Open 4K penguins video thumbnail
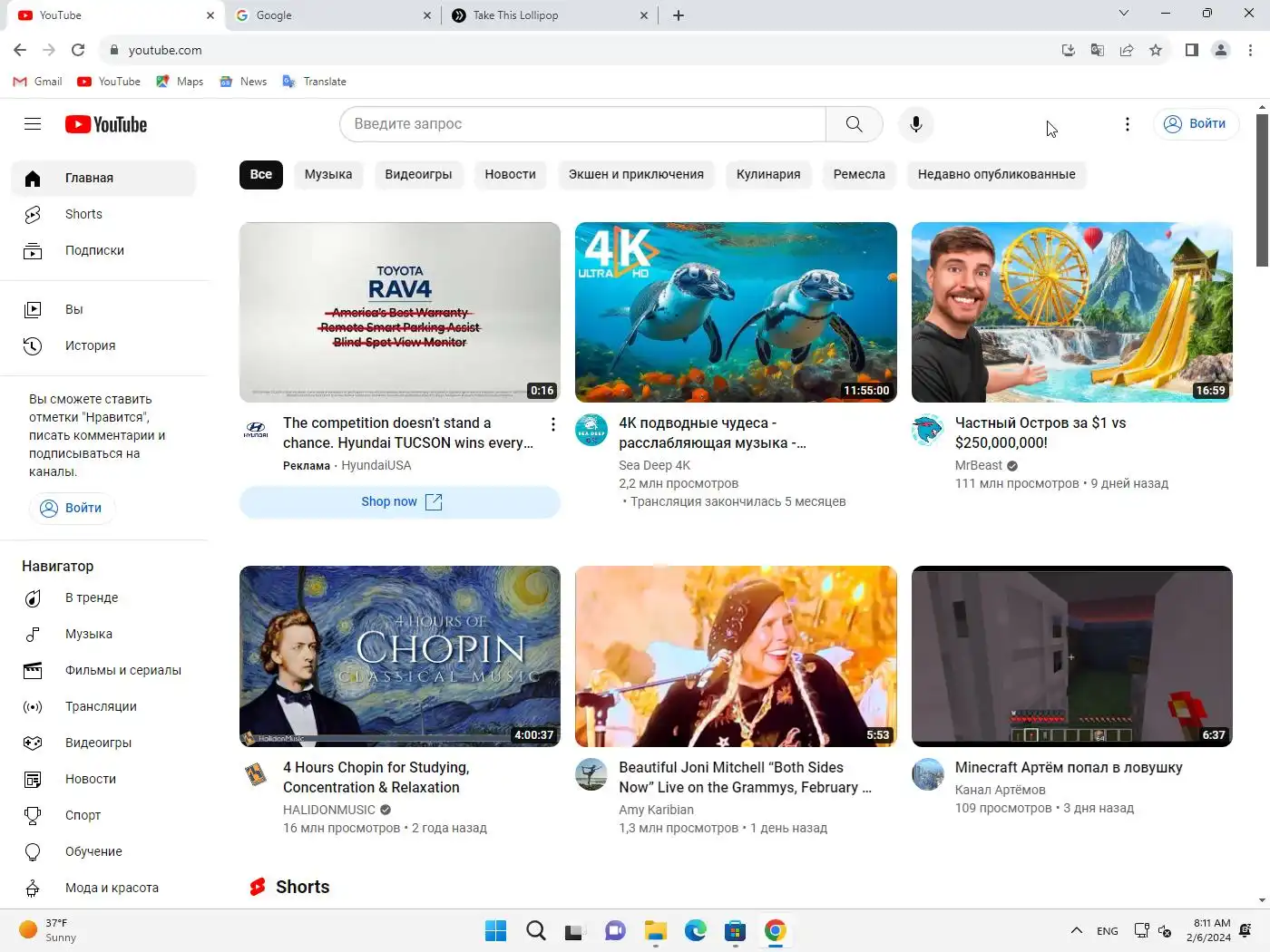The width and height of the screenshot is (1270, 952). 736,312
